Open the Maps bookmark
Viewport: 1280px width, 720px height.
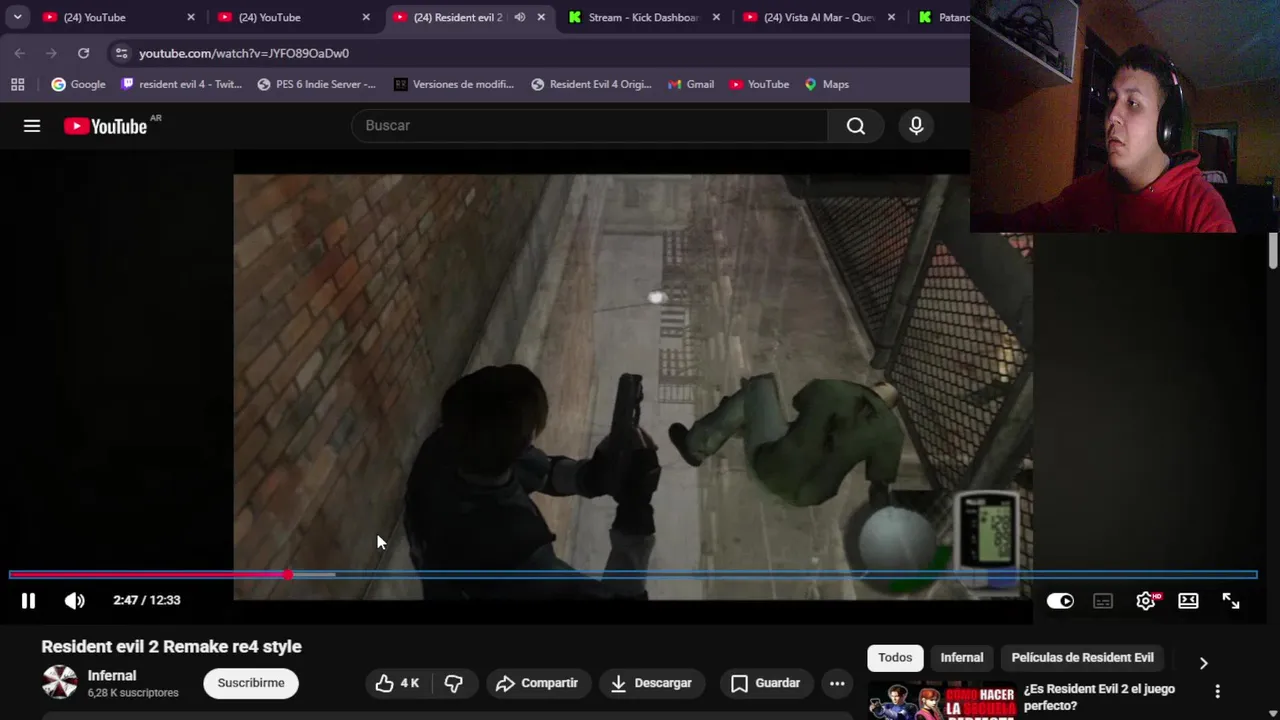(x=826, y=84)
